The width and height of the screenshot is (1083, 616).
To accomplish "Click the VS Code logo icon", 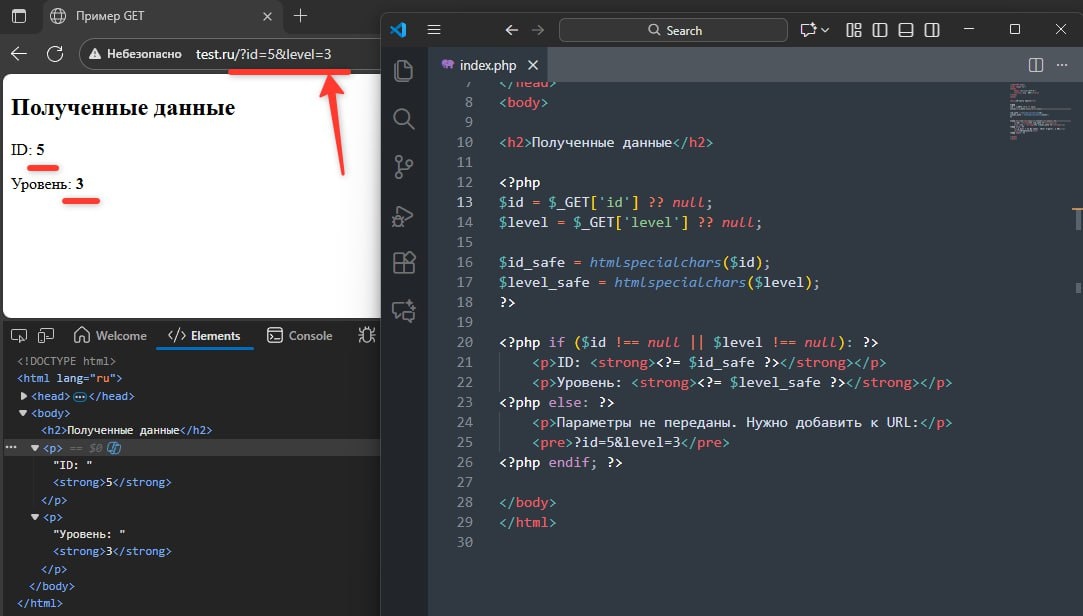I will click(x=399, y=30).
